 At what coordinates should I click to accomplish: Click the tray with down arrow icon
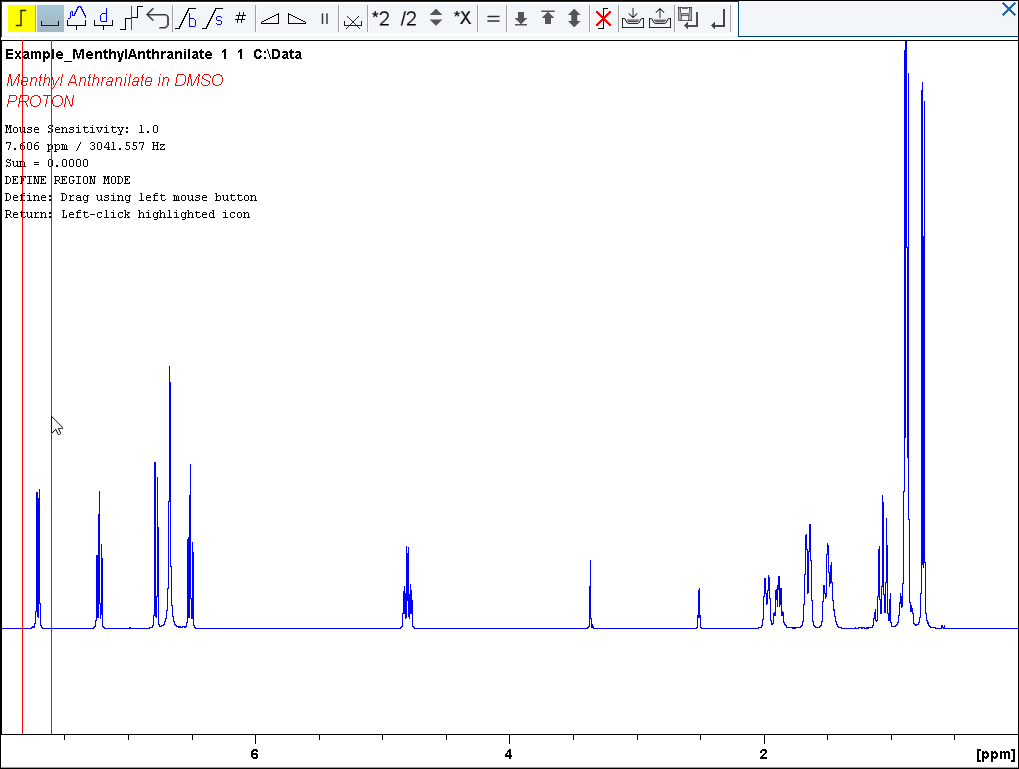coord(632,18)
